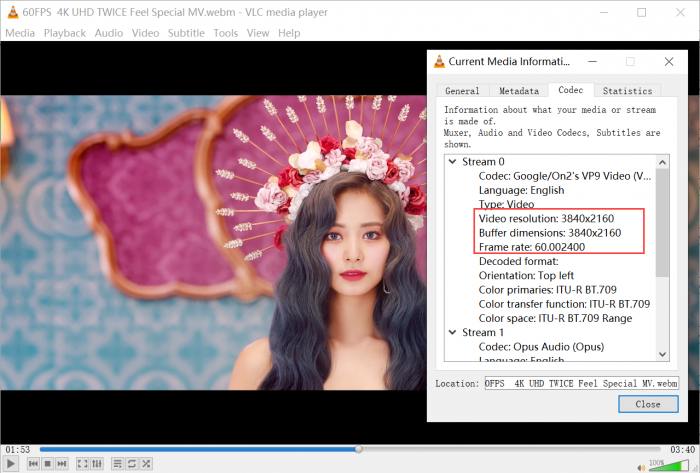Click the codec list scrollbar thumb

coord(662,223)
